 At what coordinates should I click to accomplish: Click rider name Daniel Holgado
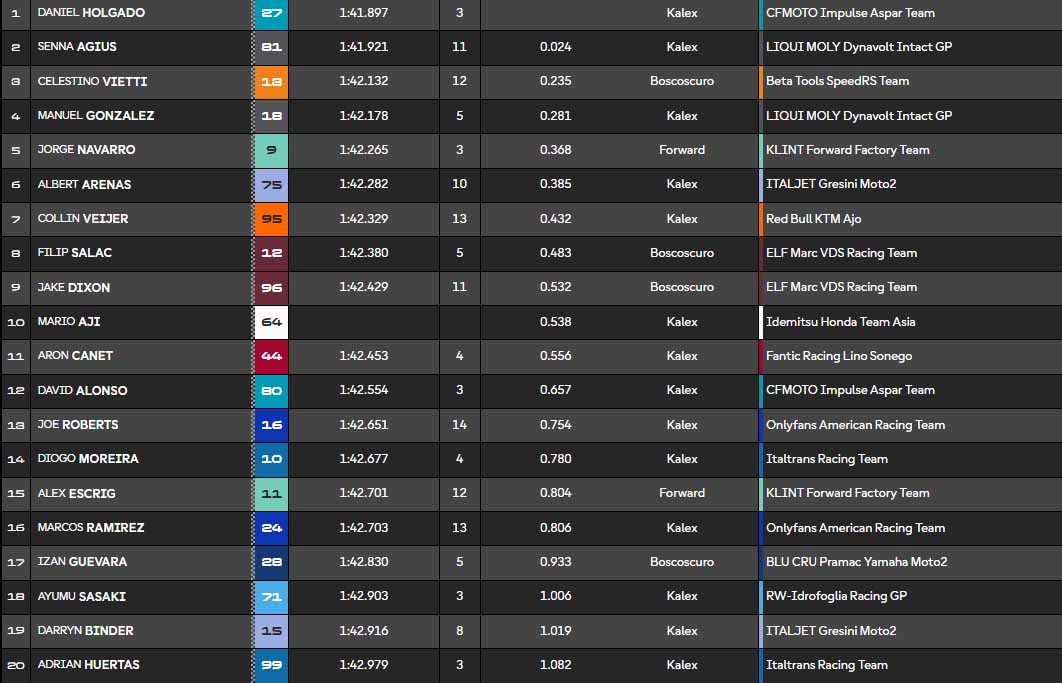90,13
